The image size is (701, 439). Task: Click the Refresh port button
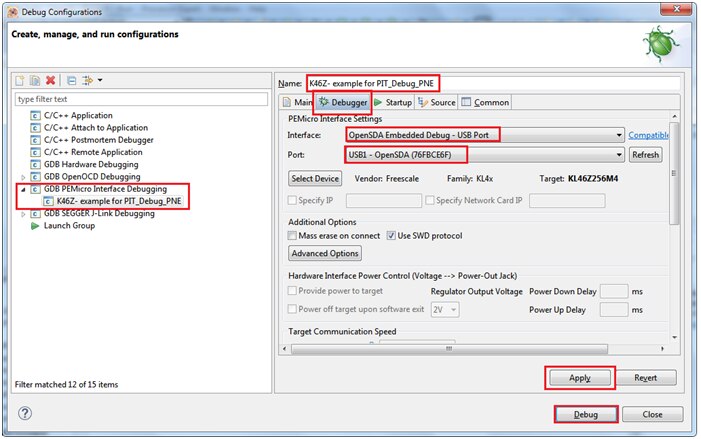click(x=646, y=155)
